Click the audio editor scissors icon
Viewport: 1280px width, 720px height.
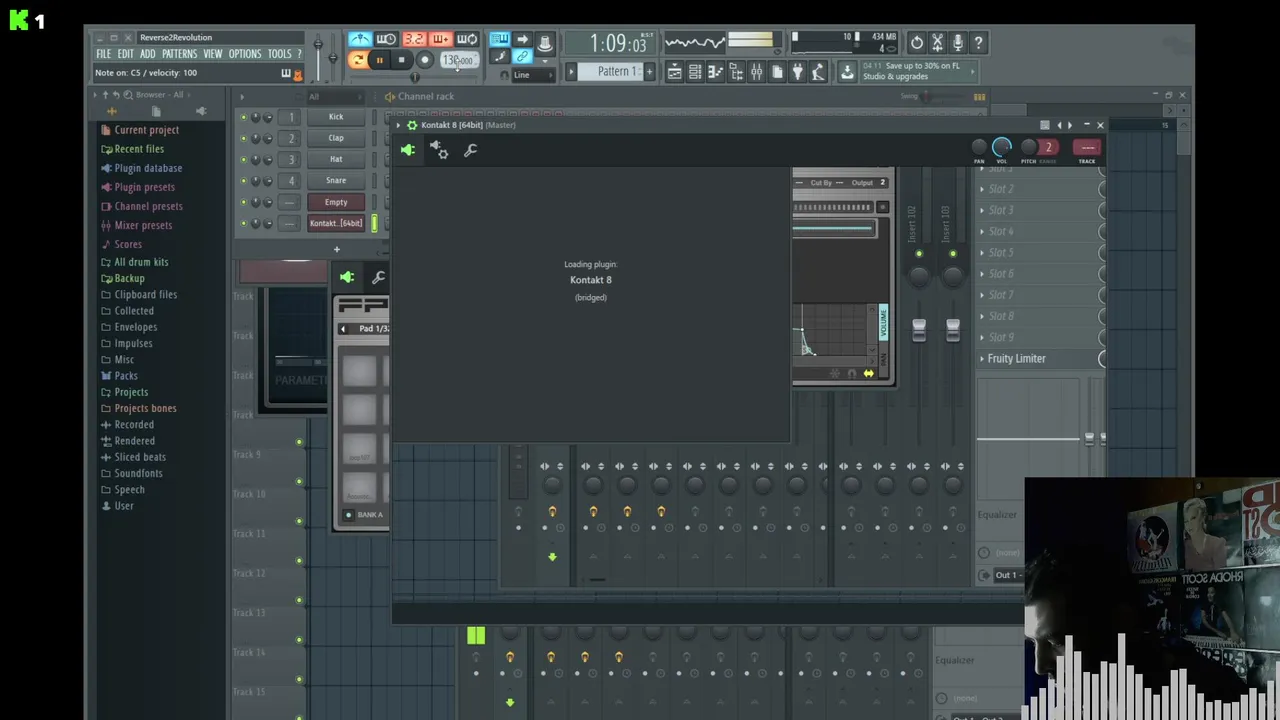click(x=937, y=42)
